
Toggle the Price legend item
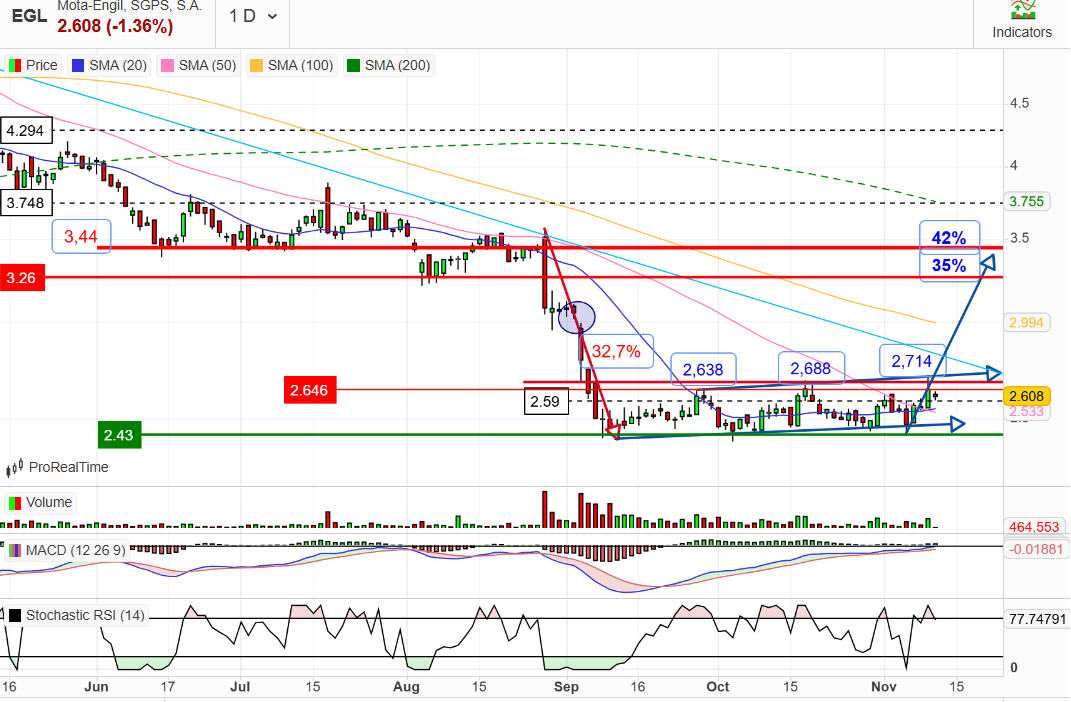[33, 66]
